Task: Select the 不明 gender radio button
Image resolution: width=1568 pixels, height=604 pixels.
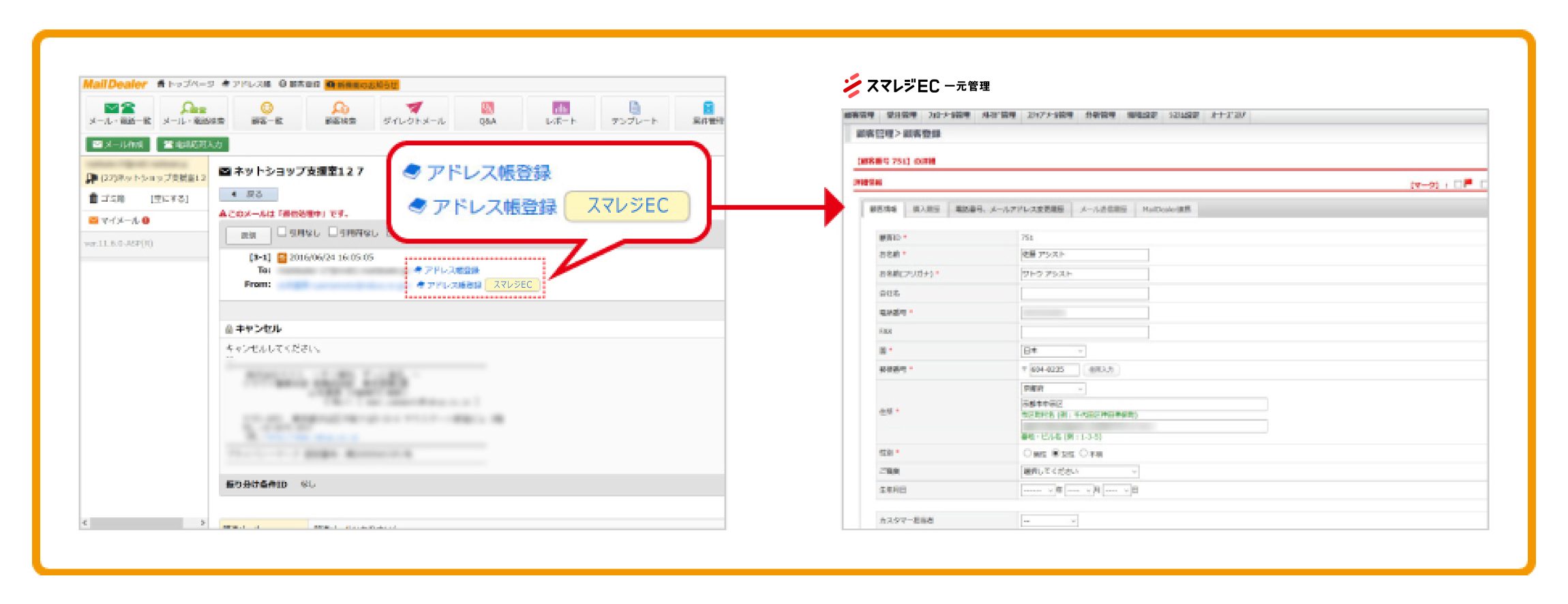Action: 1083,453
